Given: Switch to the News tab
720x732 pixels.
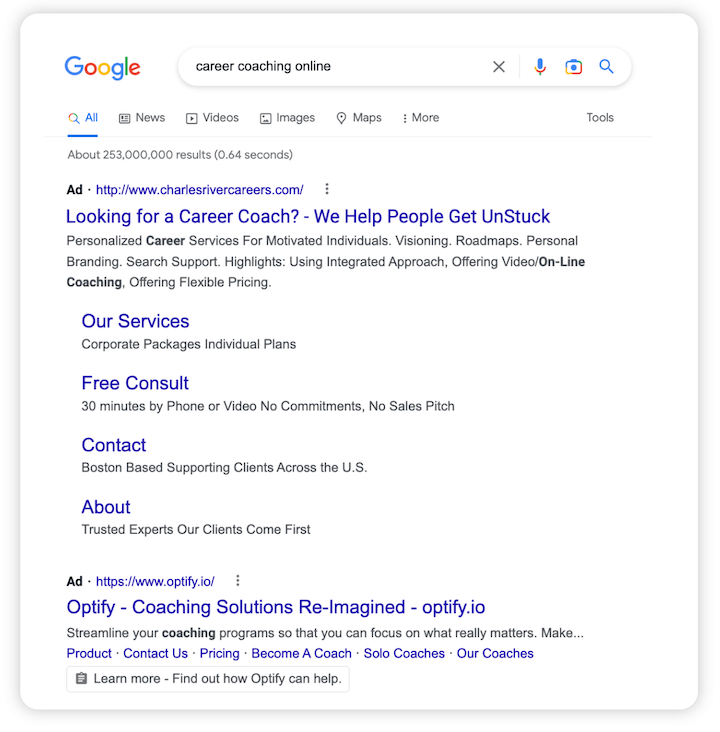Looking at the screenshot, I should pos(142,118).
